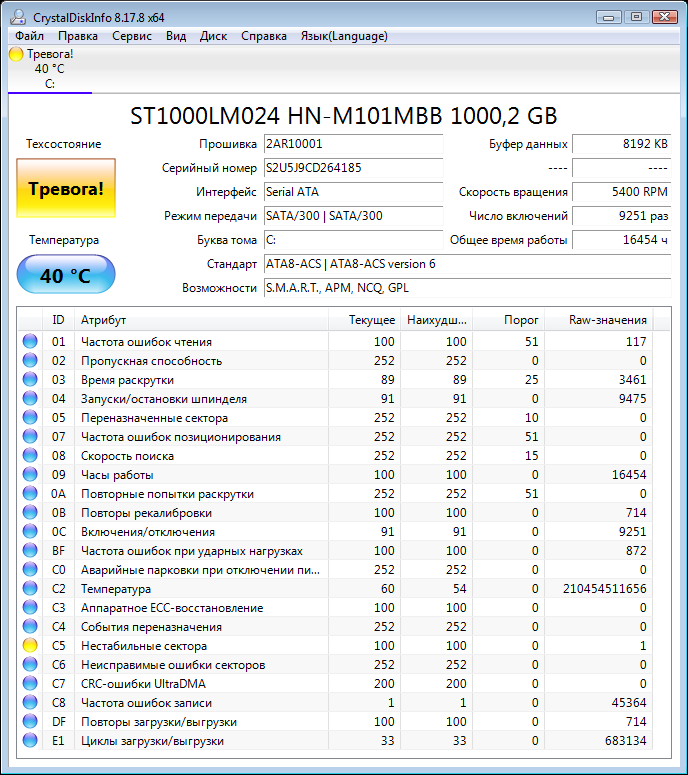Select raw value 872 in row BF
The width and height of the screenshot is (688, 775).
tap(636, 551)
